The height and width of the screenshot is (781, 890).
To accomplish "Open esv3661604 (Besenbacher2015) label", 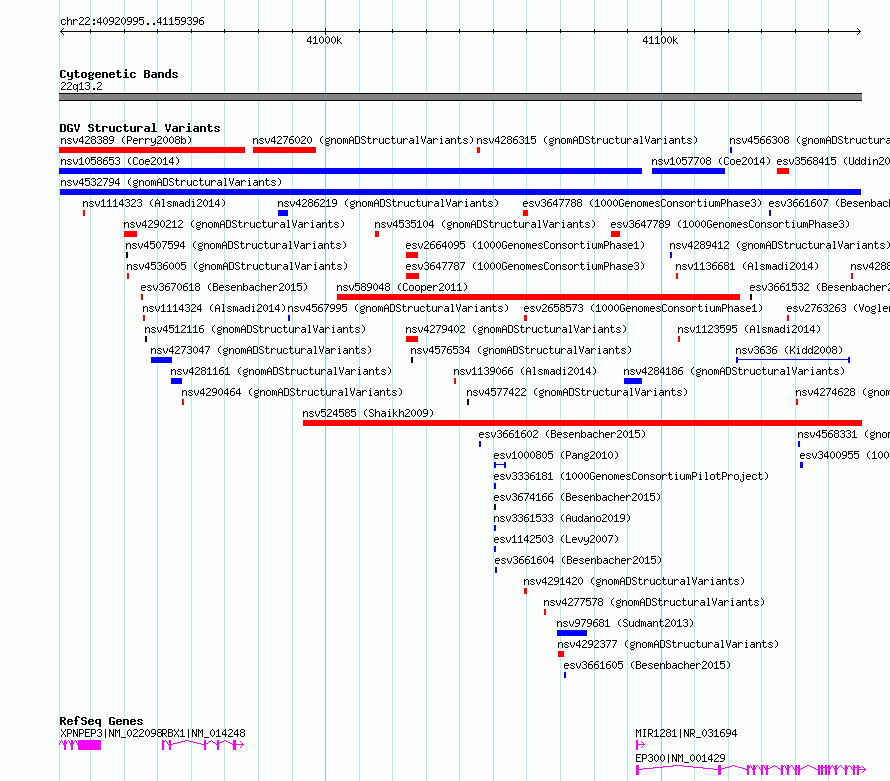I will (x=578, y=560).
